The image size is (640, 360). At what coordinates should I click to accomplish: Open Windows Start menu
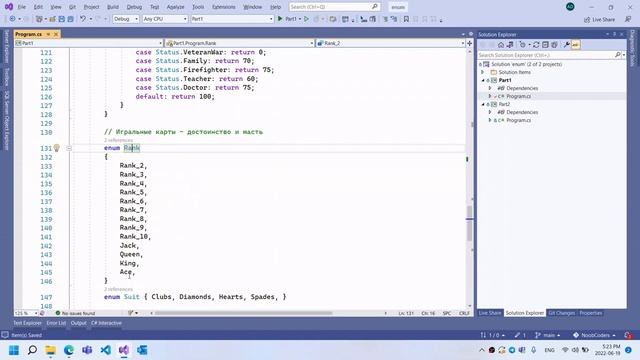pos(14,350)
